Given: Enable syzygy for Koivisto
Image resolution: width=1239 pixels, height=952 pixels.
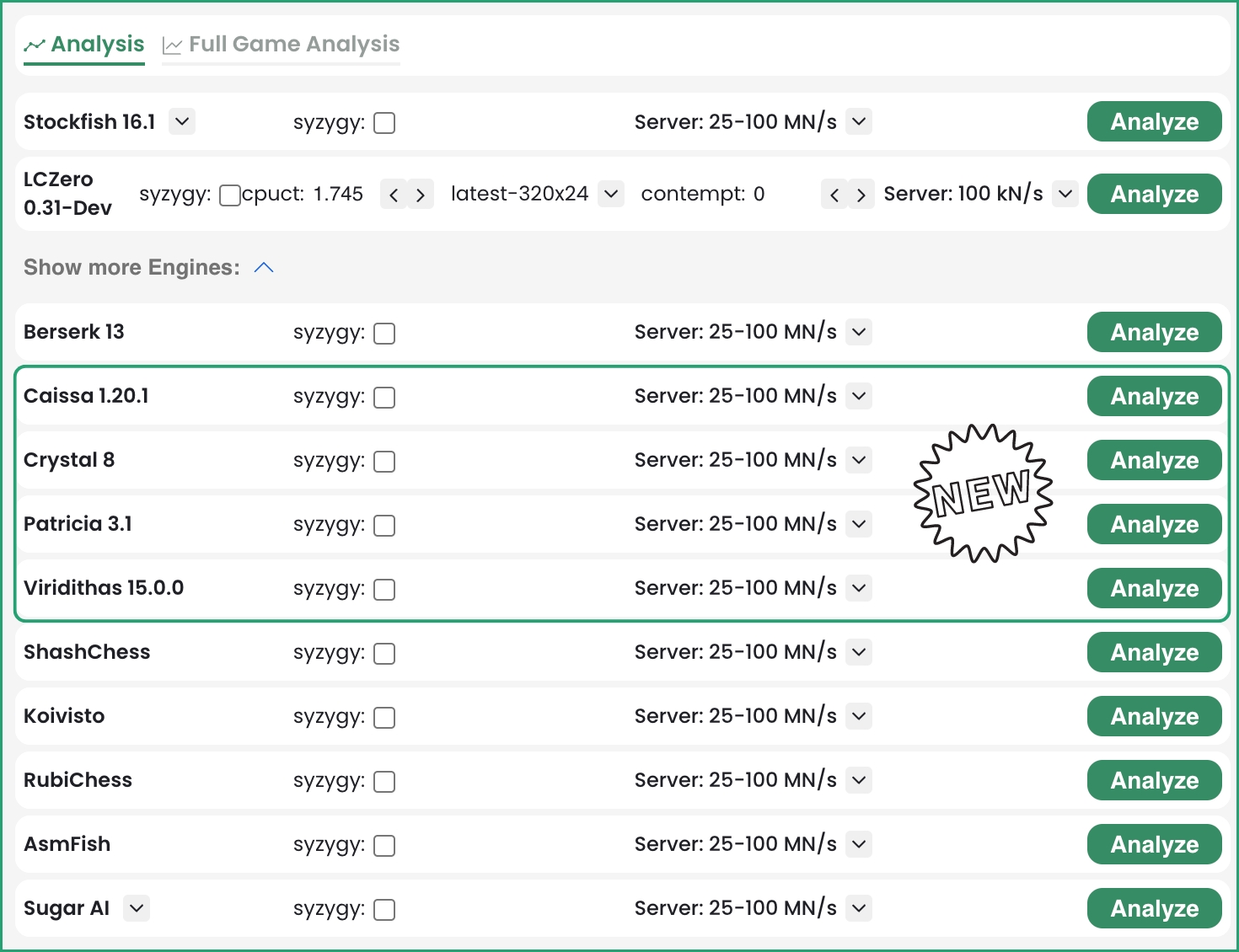Looking at the screenshot, I should [x=384, y=718].
